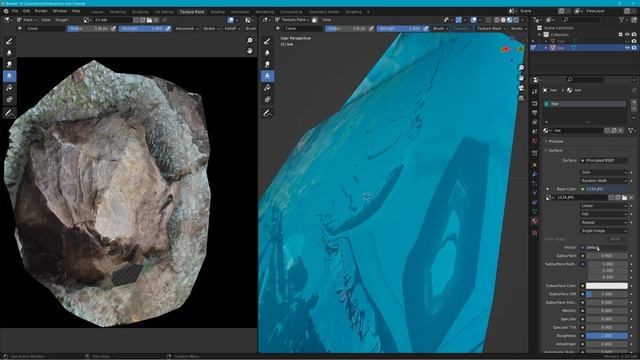Toggle pen pressure for Strength in the 3D viewport header
The image size is (640, 360).
426,29
